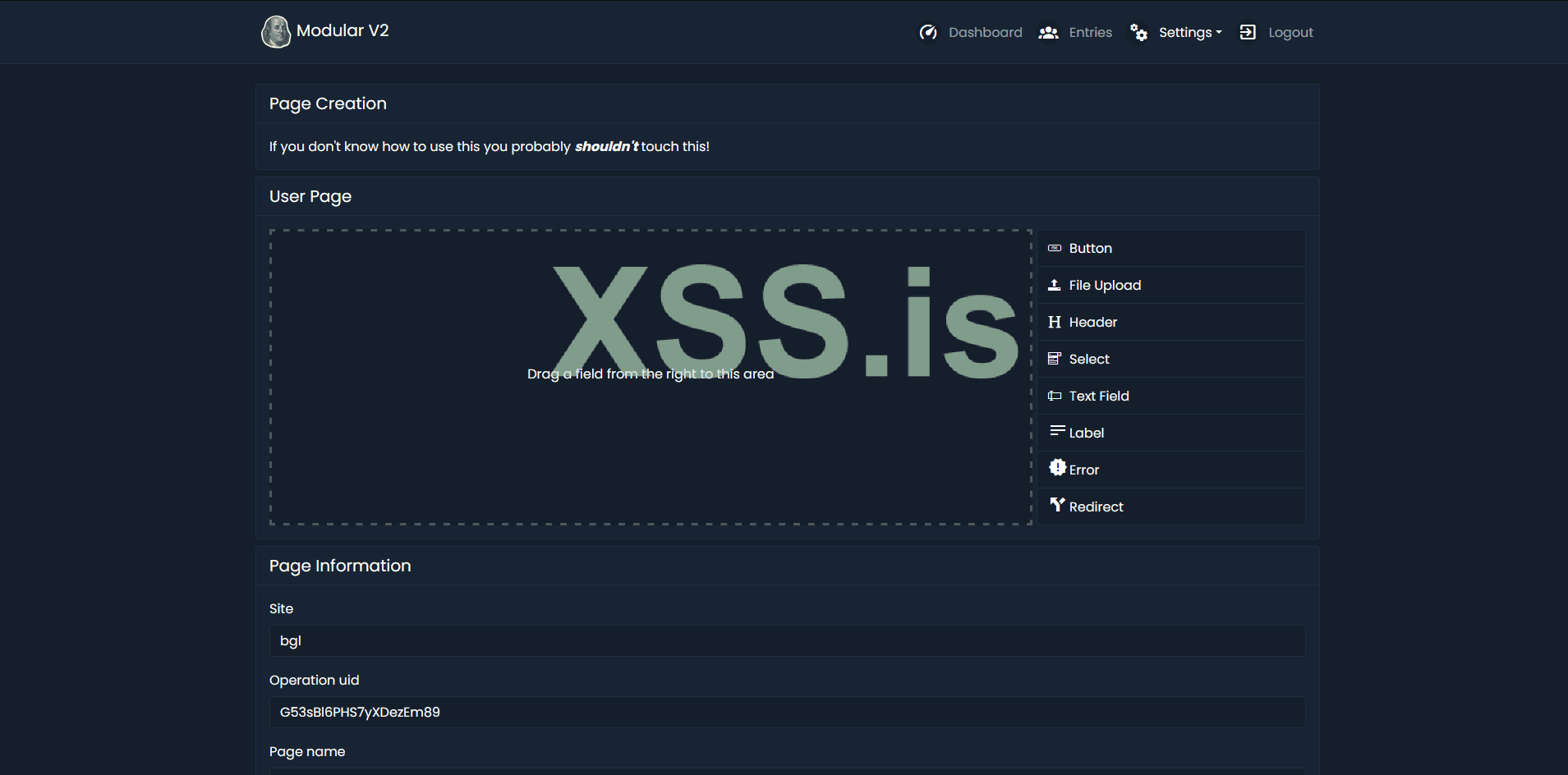Viewport: 1568px width, 775px height.
Task: Select the Error exclamation badge icon
Action: [x=1057, y=467]
